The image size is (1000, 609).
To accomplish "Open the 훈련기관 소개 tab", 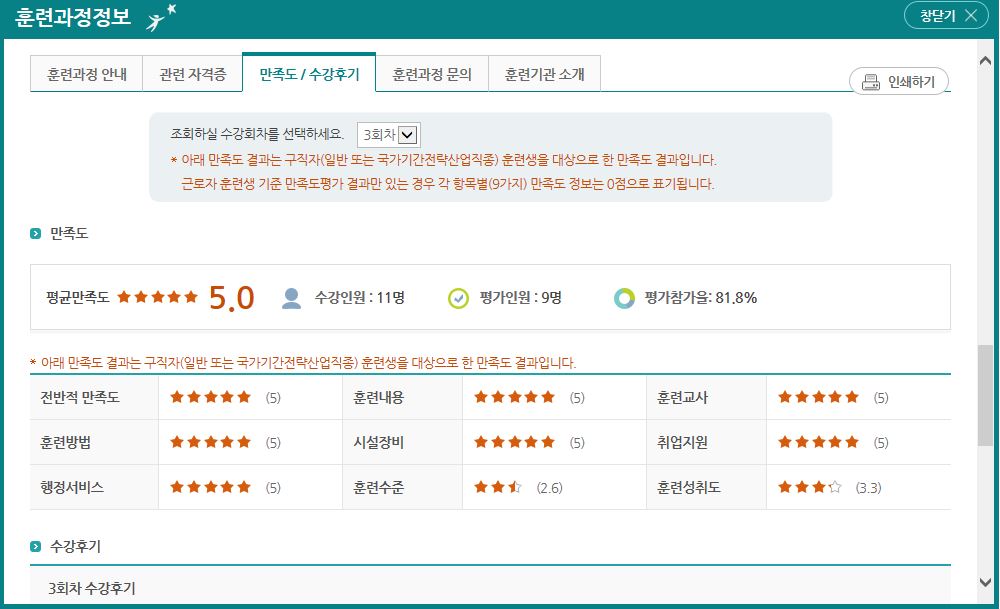I will 544,74.
